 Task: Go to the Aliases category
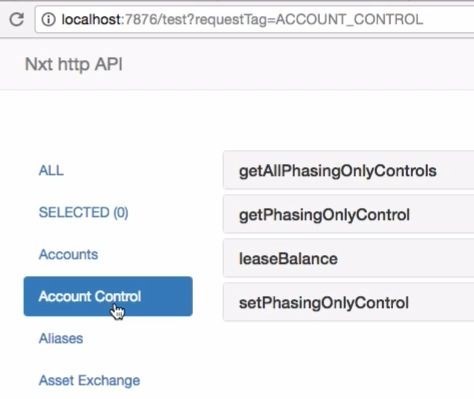coord(61,338)
